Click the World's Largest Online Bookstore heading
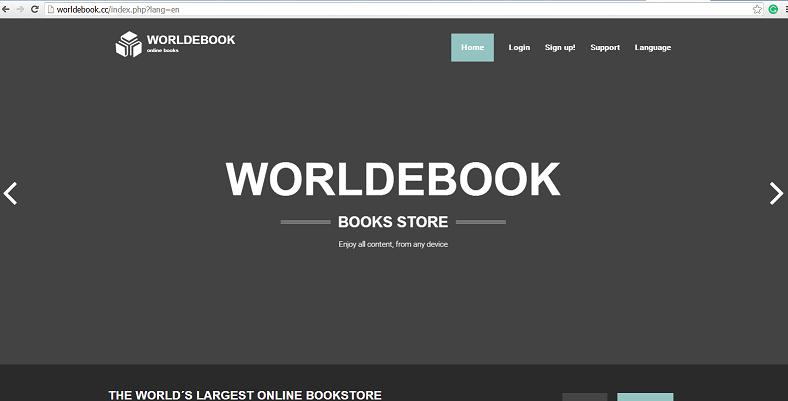Image resolution: width=788 pixels, height=401 pixels. pyautogui.click(x=245, y=395)
